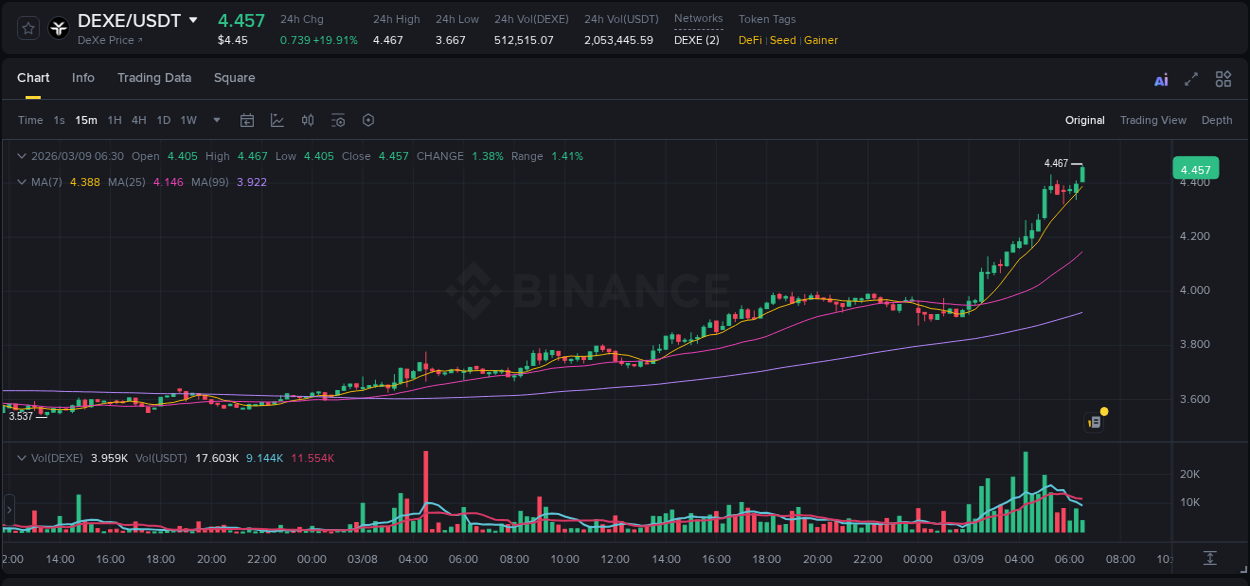Open the candlestick comparison icon

point(307,120)
